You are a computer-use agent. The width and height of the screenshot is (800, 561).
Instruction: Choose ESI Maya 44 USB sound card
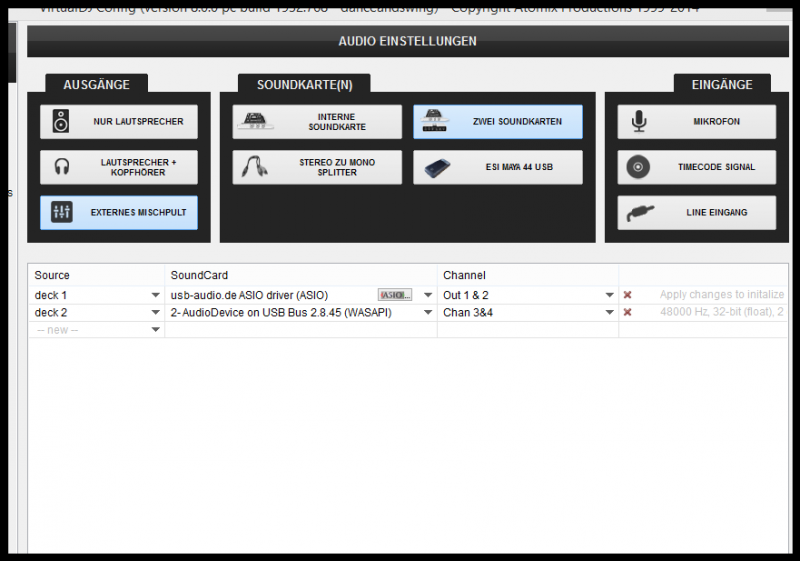coord(497,167)
